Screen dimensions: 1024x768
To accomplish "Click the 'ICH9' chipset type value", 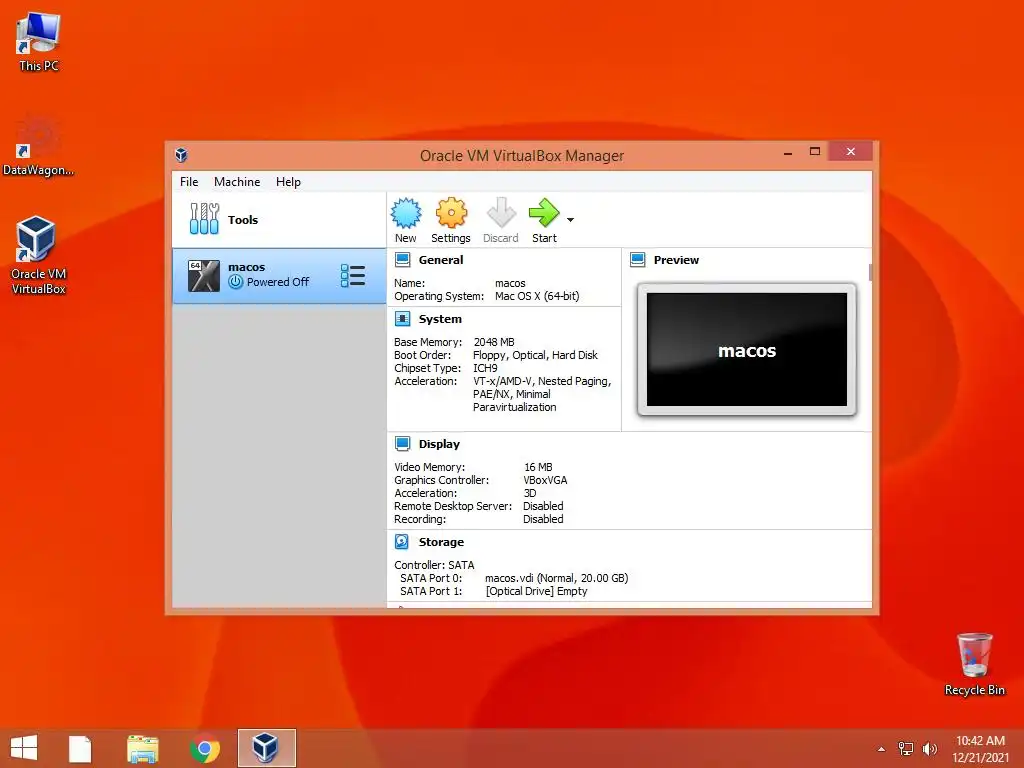I will pyautogui.click(x=485, y=368).
